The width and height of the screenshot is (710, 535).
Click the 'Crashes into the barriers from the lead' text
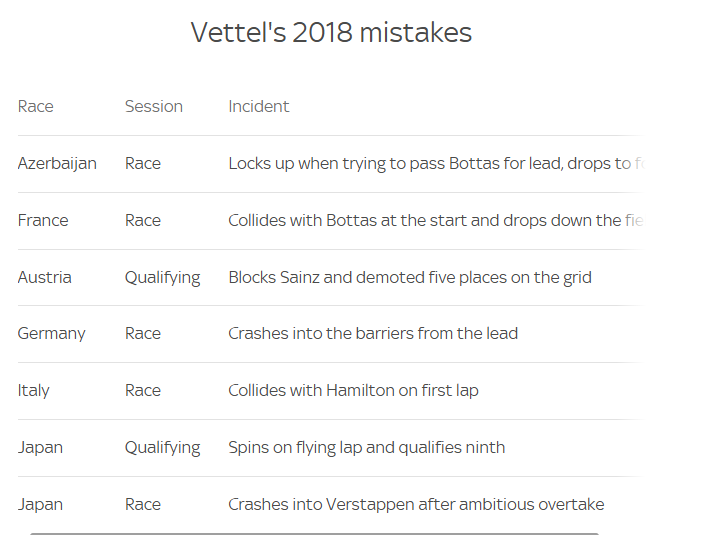373,334
